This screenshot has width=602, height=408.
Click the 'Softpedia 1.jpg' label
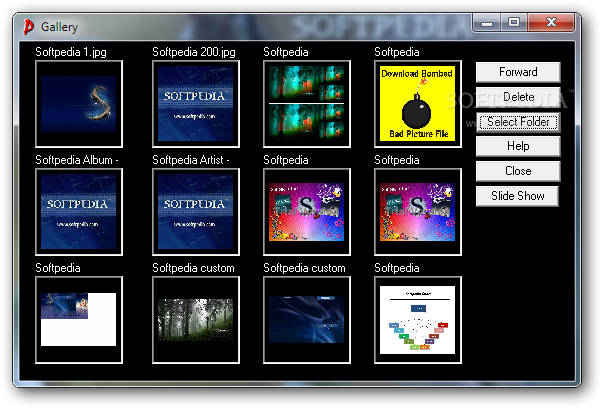tap(71, 52)
